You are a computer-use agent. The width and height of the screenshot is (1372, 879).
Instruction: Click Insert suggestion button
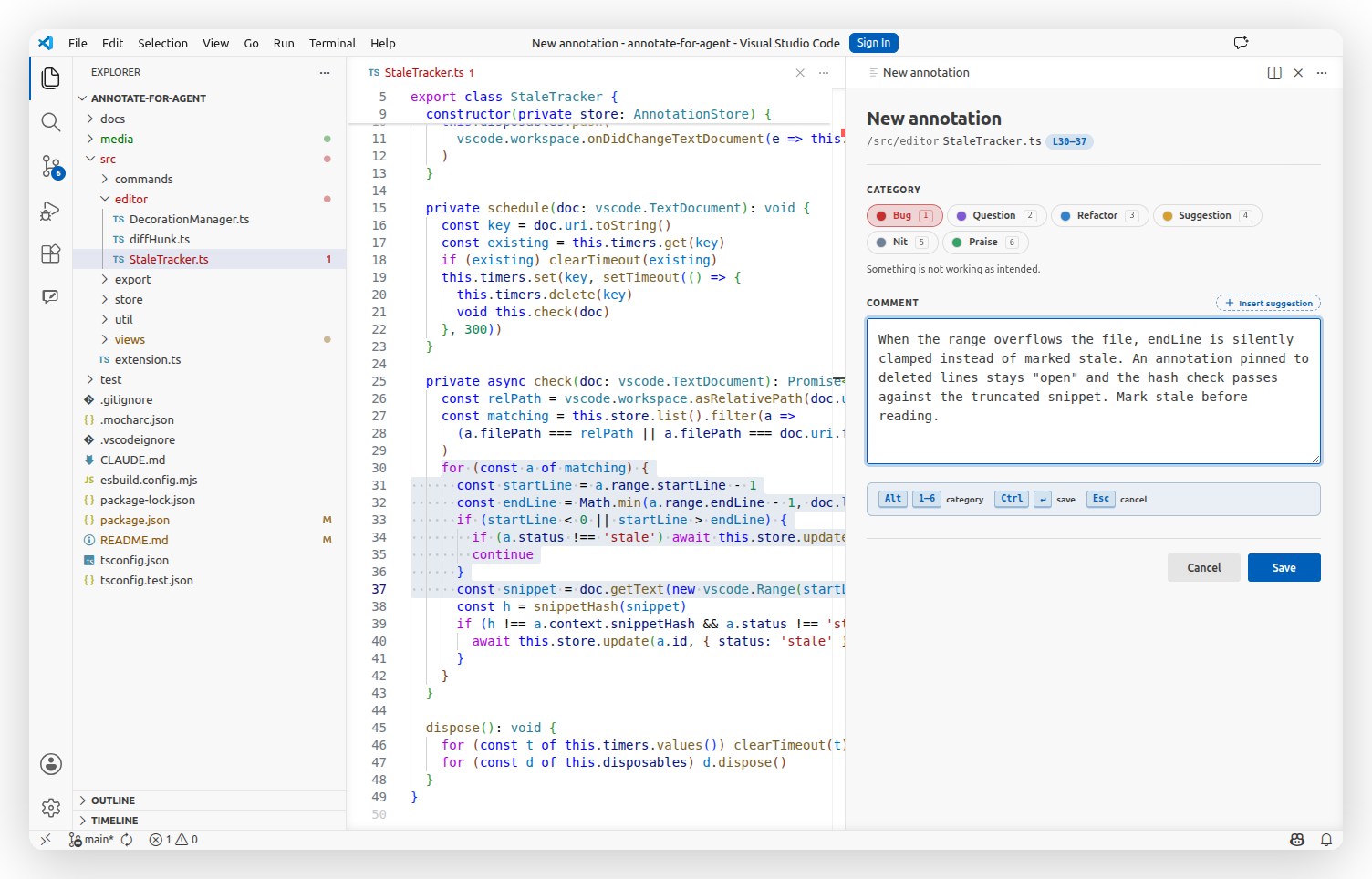click(1268, 304)
